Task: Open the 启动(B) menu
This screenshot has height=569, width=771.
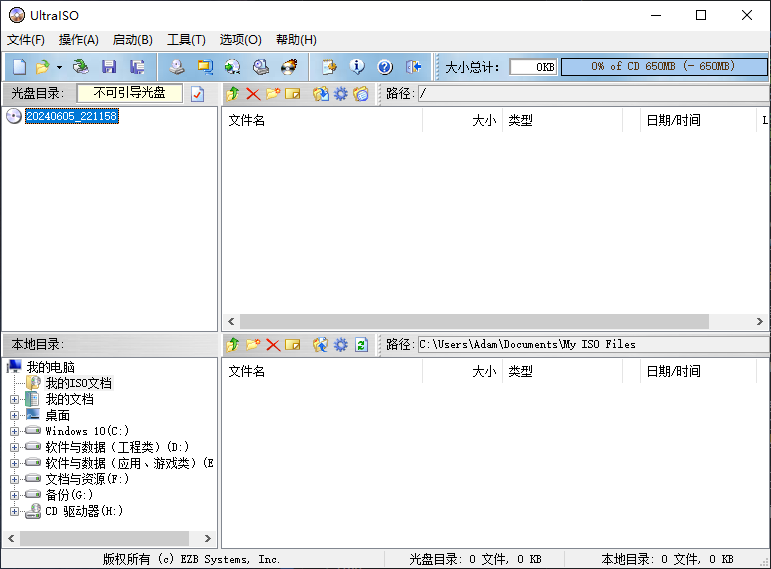Action: [x=132, y=40]
